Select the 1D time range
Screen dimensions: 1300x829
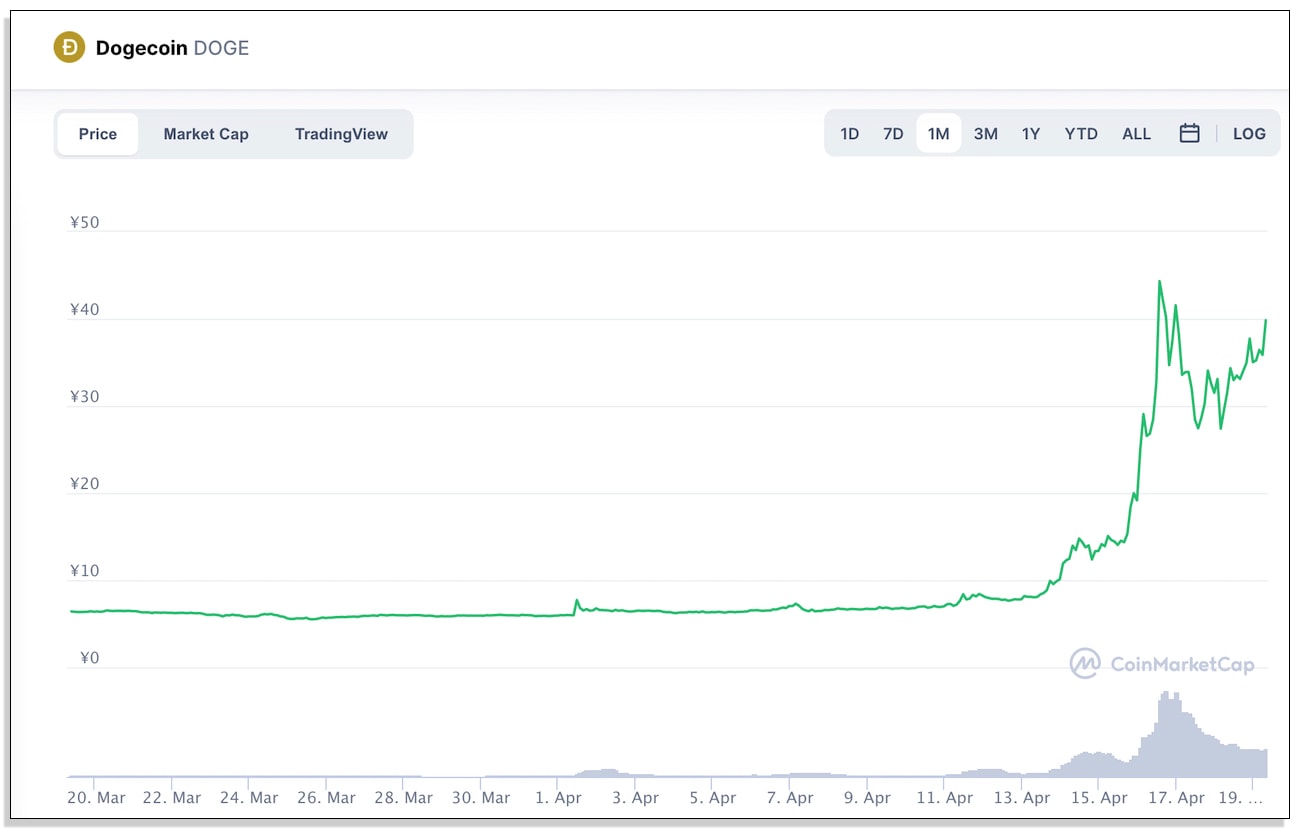click(x=850, y=134)
